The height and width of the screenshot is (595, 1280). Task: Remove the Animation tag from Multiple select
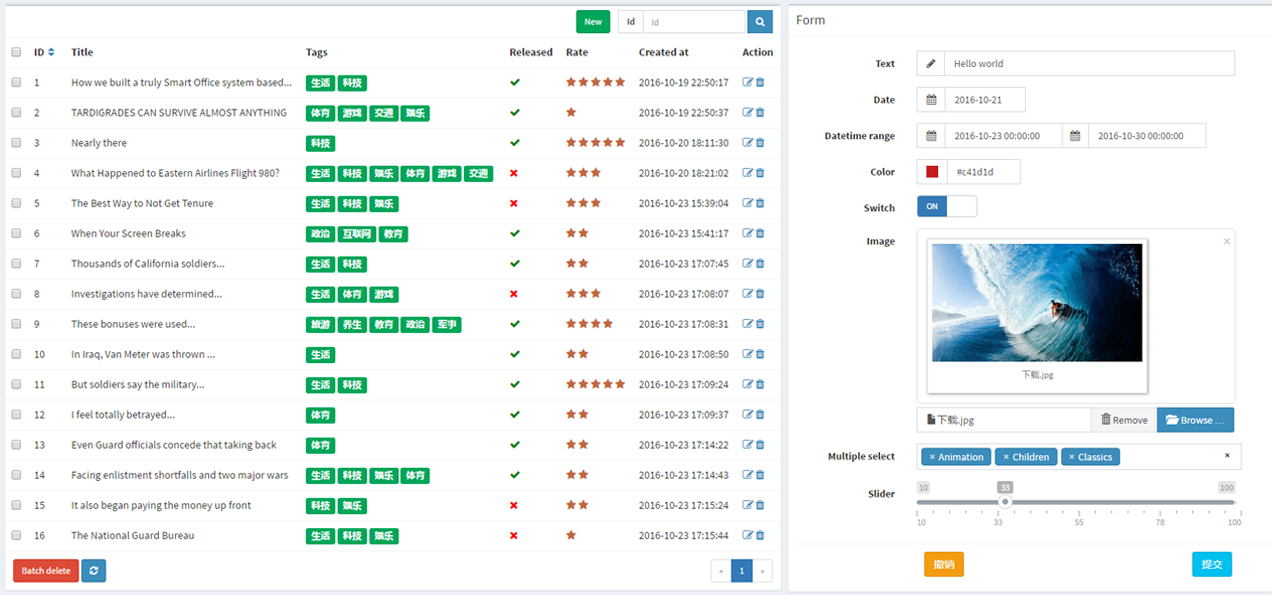935,456
